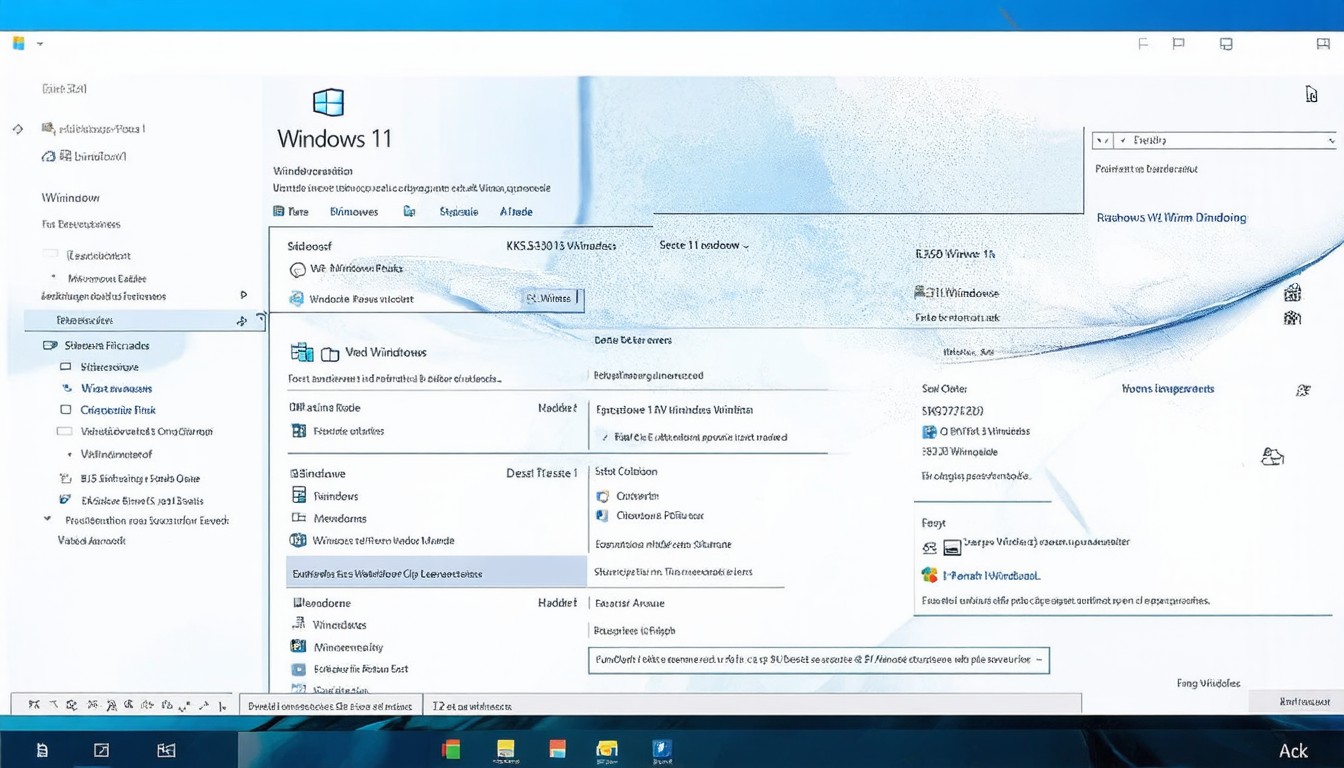Image resolution: width=1344 pixels, height=768 pixels.
Task: Open the blue app icon on the taskbar
Action: pyautogui.click(x=662, y=749)
